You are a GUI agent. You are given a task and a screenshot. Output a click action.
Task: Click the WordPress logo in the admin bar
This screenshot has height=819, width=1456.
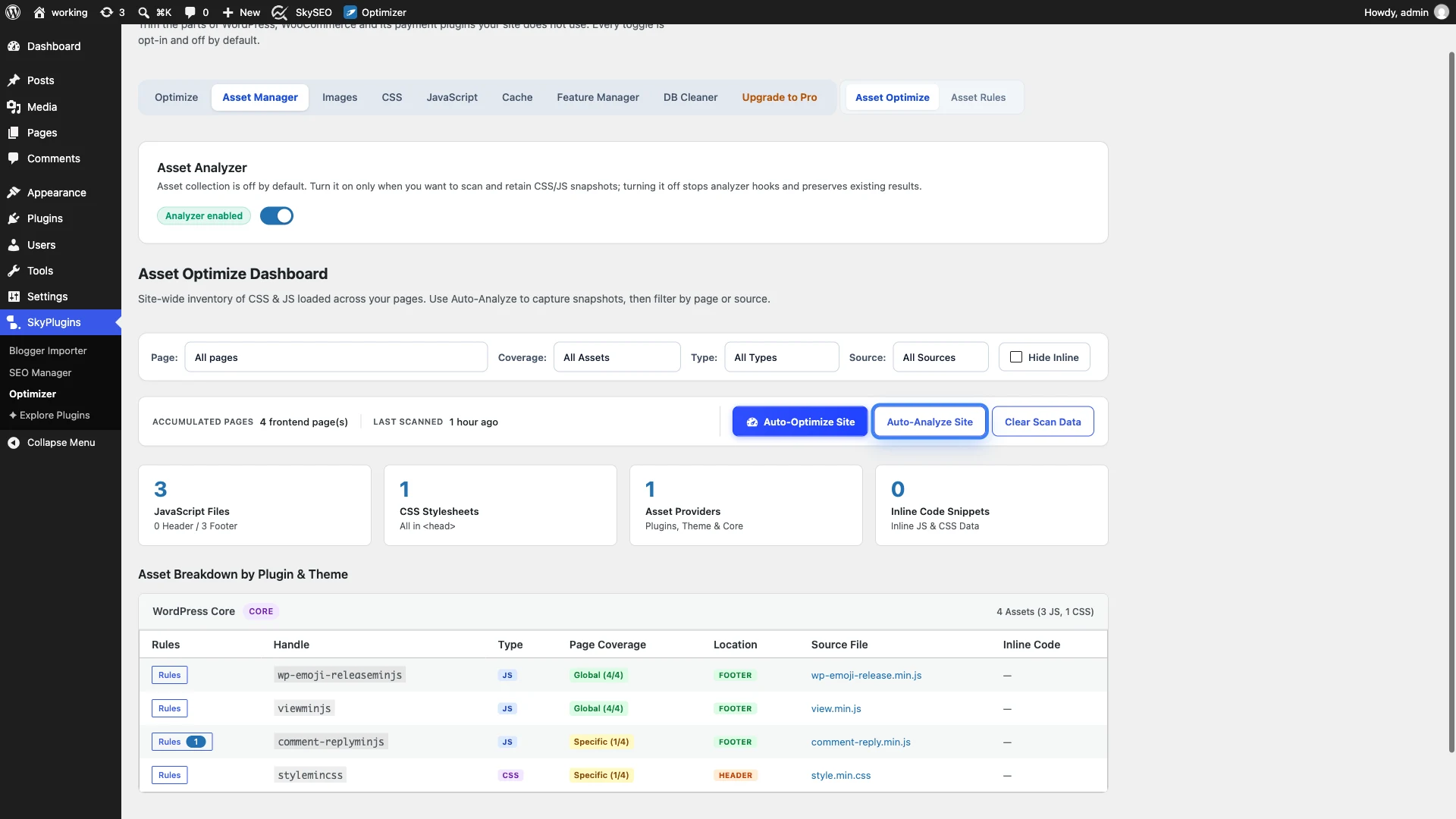pyautogui.click(x=13, y=12)
